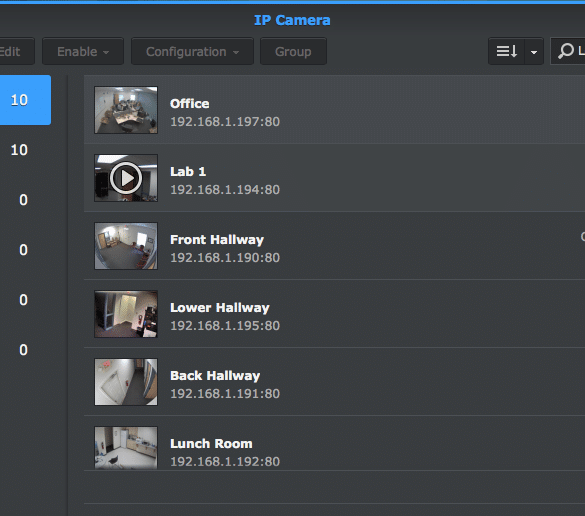
Task: Select the Front Hallway camera name
Action: (x=217, y=240)
